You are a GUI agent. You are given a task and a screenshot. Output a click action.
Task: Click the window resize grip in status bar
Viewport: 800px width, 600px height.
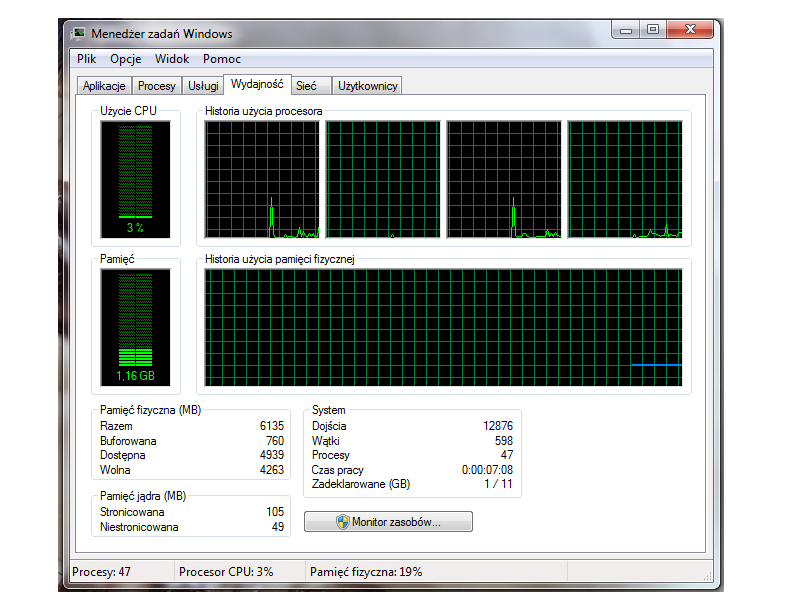pyautogui.click(x=707, y=577)
